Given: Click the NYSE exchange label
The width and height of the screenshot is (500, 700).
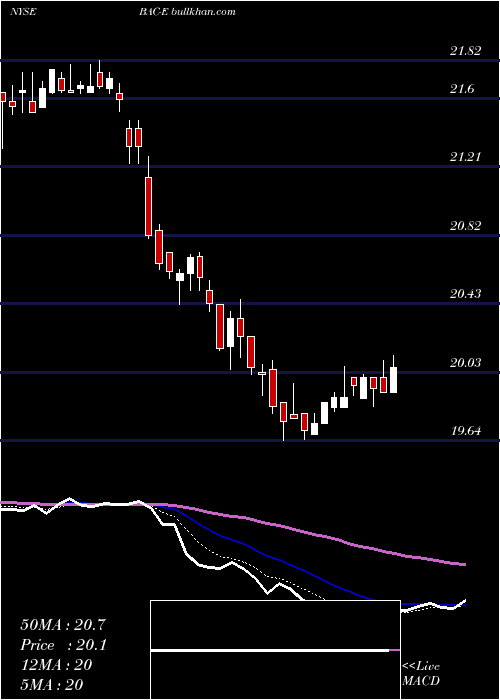Looking at the screenshot, I should click(23, 12).
